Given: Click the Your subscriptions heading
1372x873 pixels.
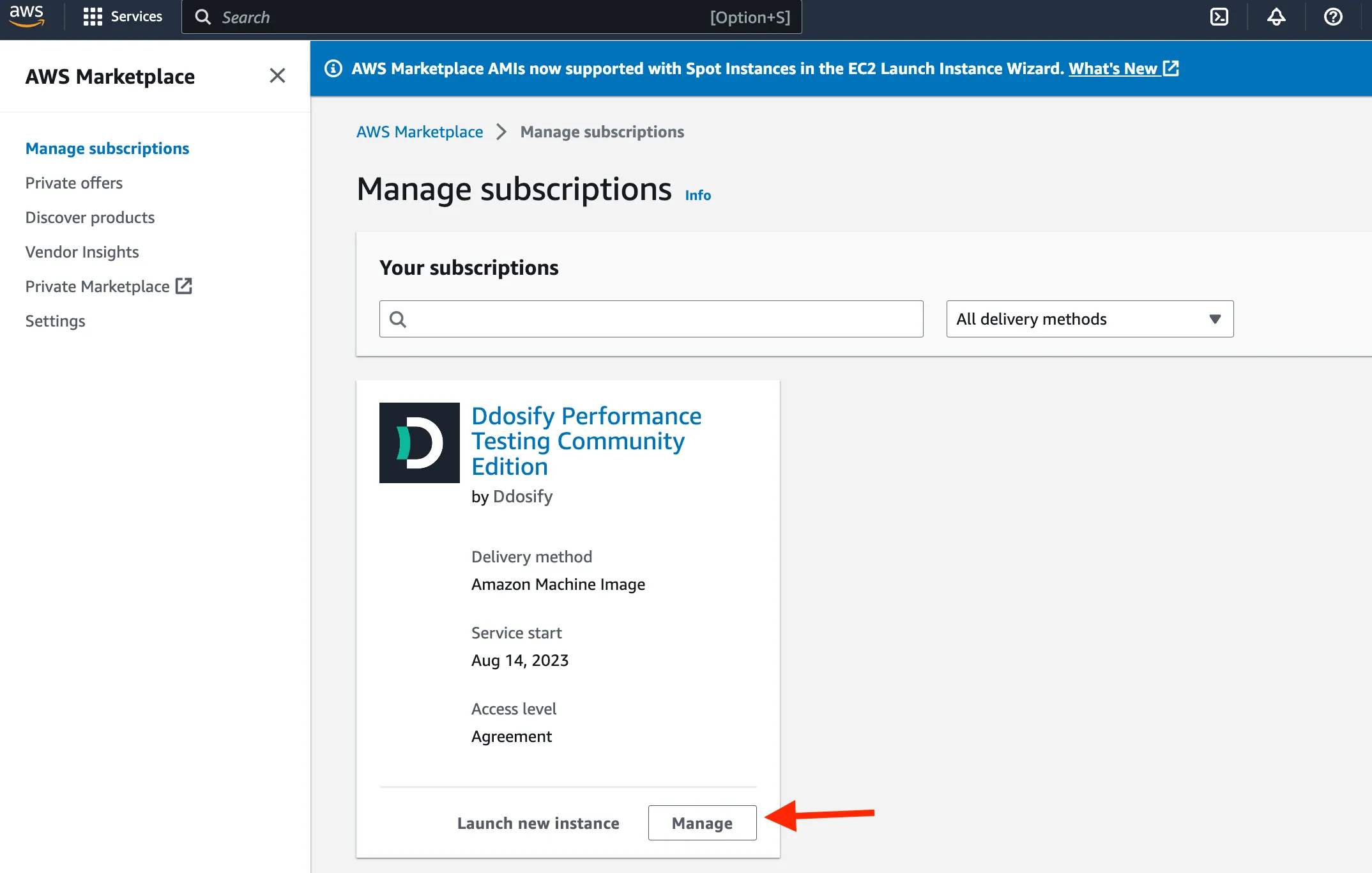Looking at the screenshot, I should click(469, 267).
